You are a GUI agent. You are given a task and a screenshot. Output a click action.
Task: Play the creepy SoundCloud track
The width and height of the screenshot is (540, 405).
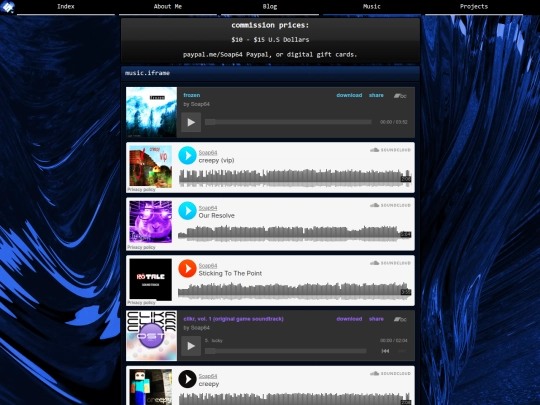coord(187,379)
